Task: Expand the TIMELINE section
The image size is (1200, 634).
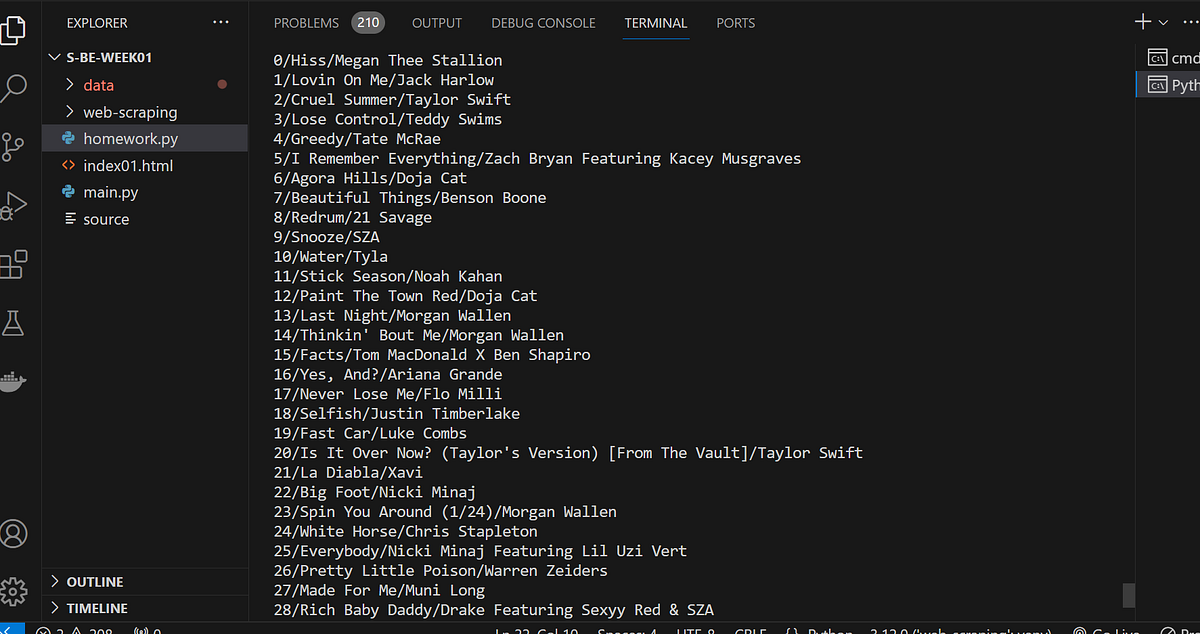Action: 100,608
